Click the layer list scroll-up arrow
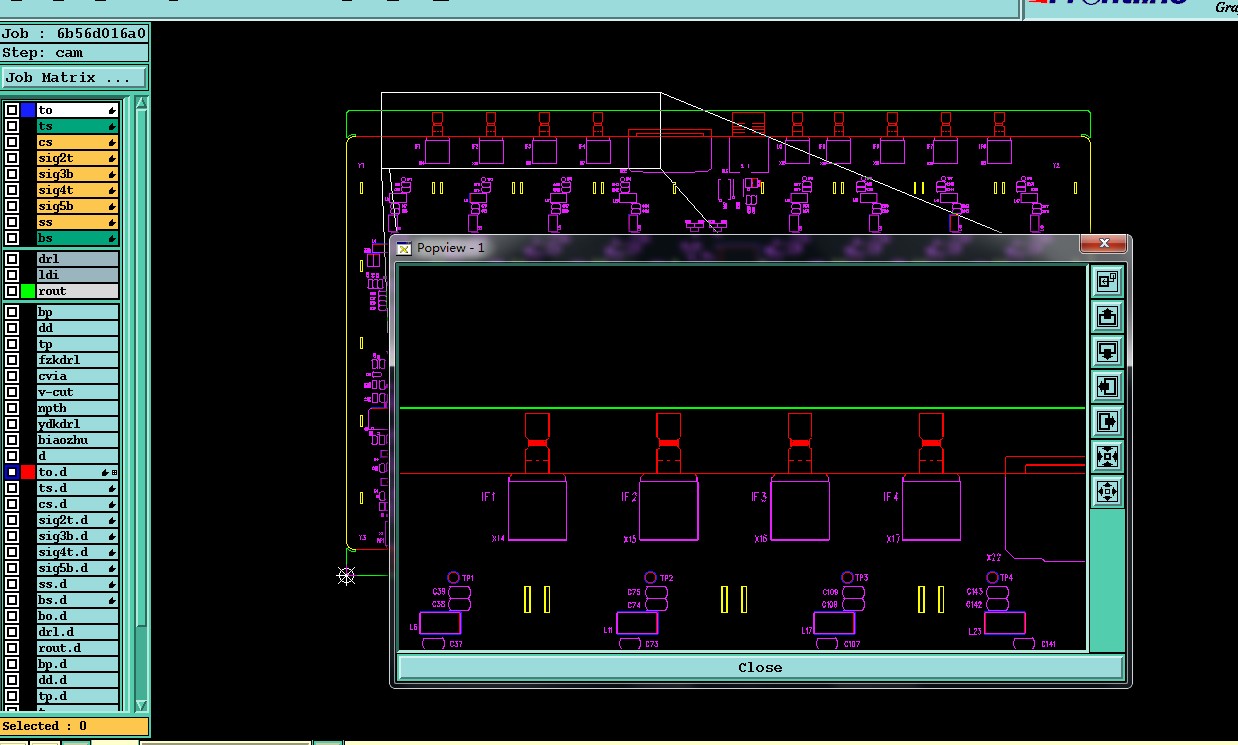The height and width of the screenshot is (745, 1238). click(141, 103)
